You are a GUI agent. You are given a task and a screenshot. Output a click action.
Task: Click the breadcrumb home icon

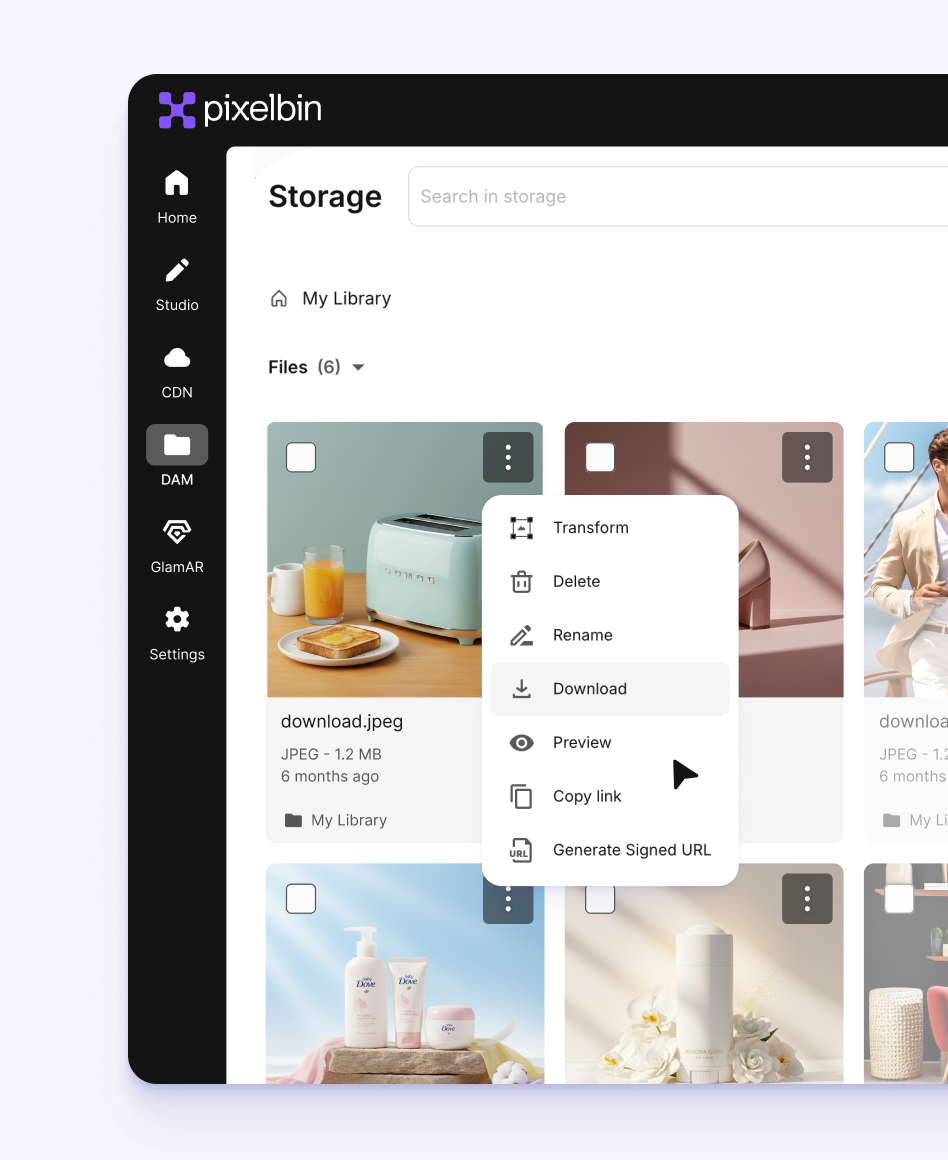(x=279, y=298)
